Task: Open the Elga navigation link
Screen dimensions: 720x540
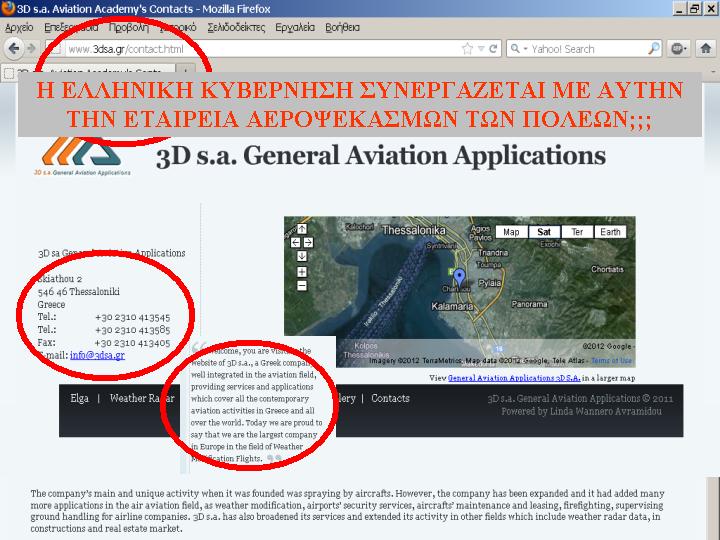Action: click(79, 398)
